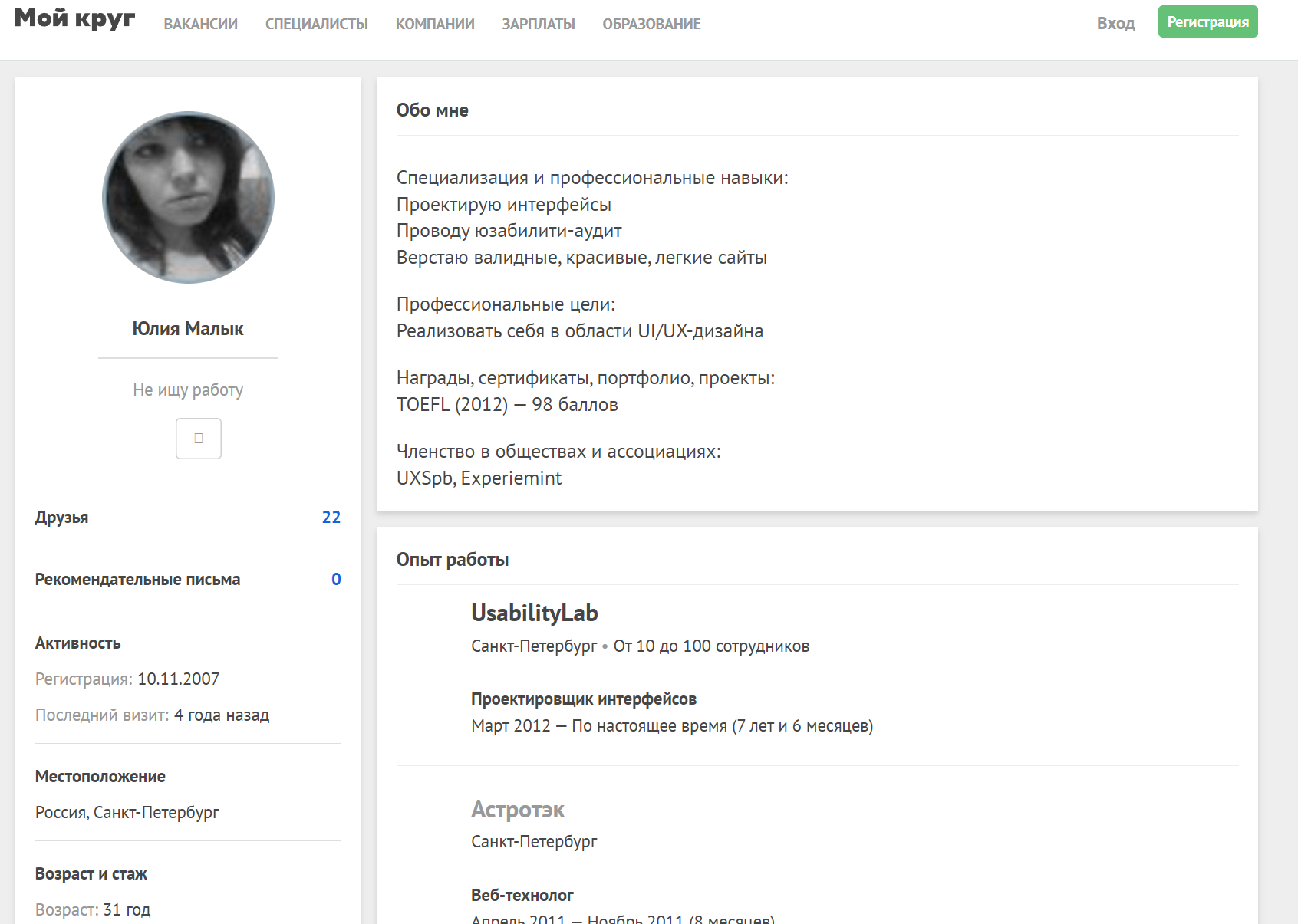
Task: Go to the КОМПАНИИ page
Action: point(435,25)
